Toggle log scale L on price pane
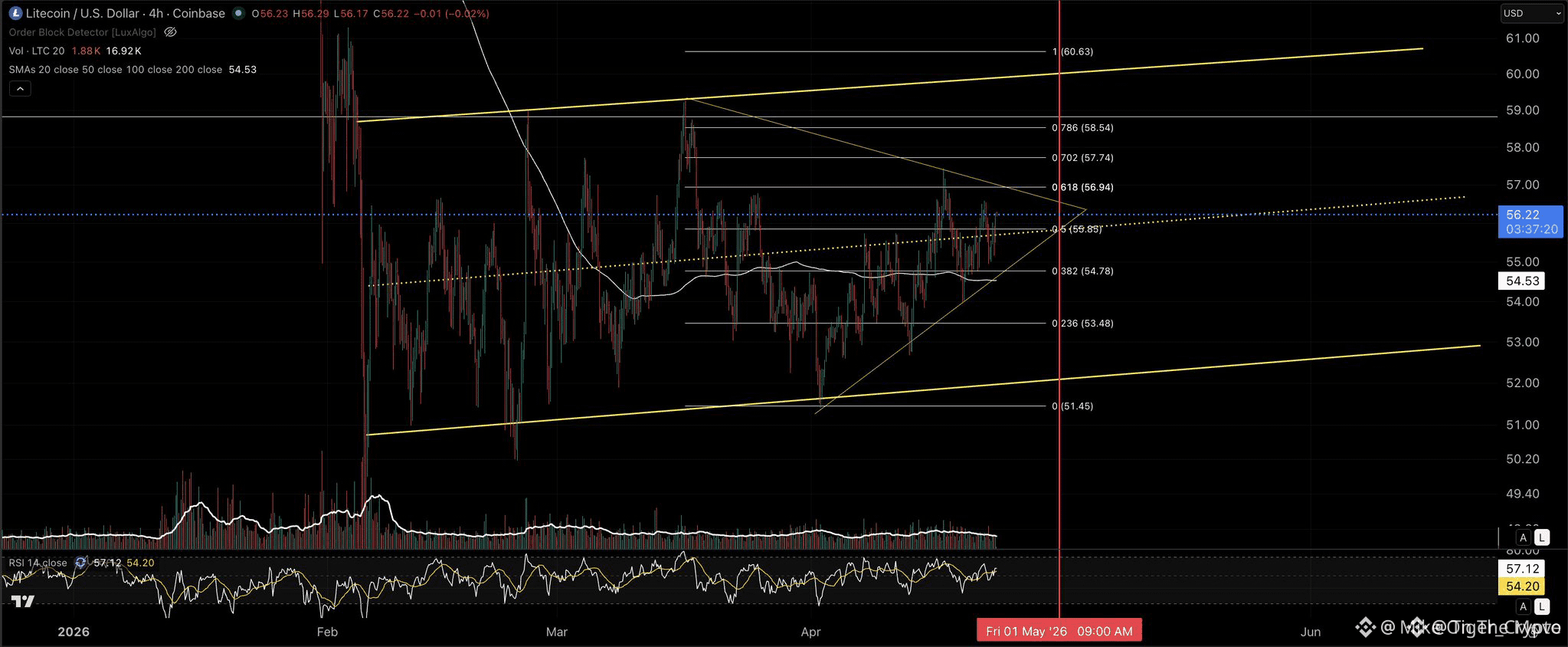Viewport: 1568px width, 647px height. (x=1542, y=537)
